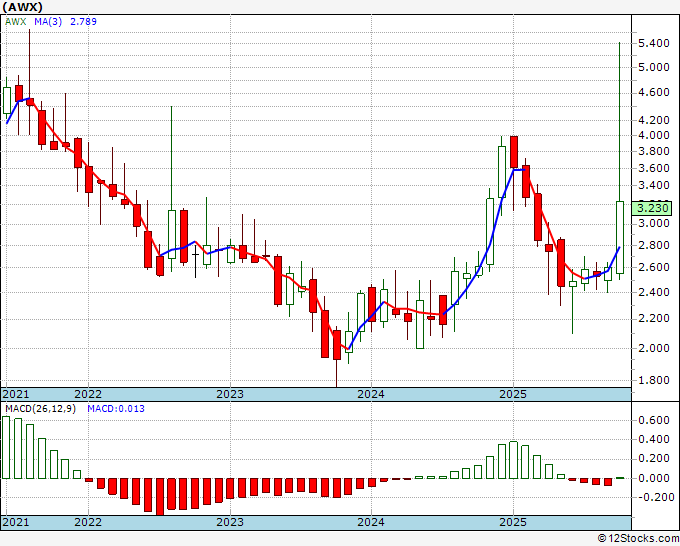Click the 1.800 price axis label
680x546 pixels.
point(652,381)
